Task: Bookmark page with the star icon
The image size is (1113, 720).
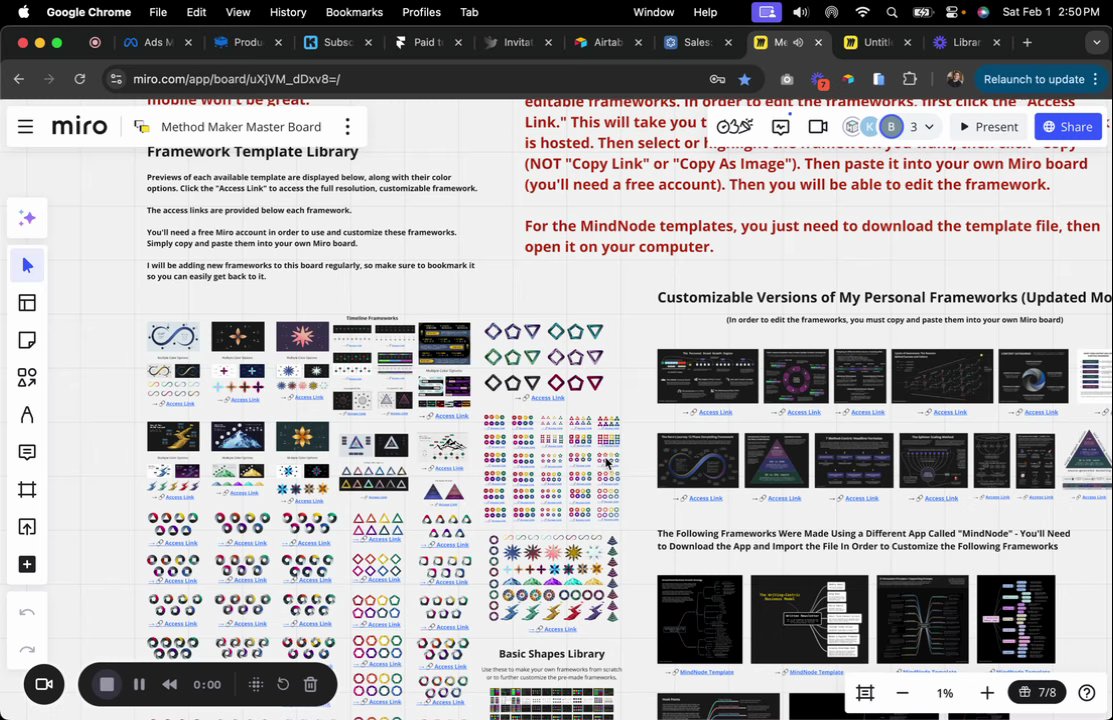Action: click(x=745, y=80)
